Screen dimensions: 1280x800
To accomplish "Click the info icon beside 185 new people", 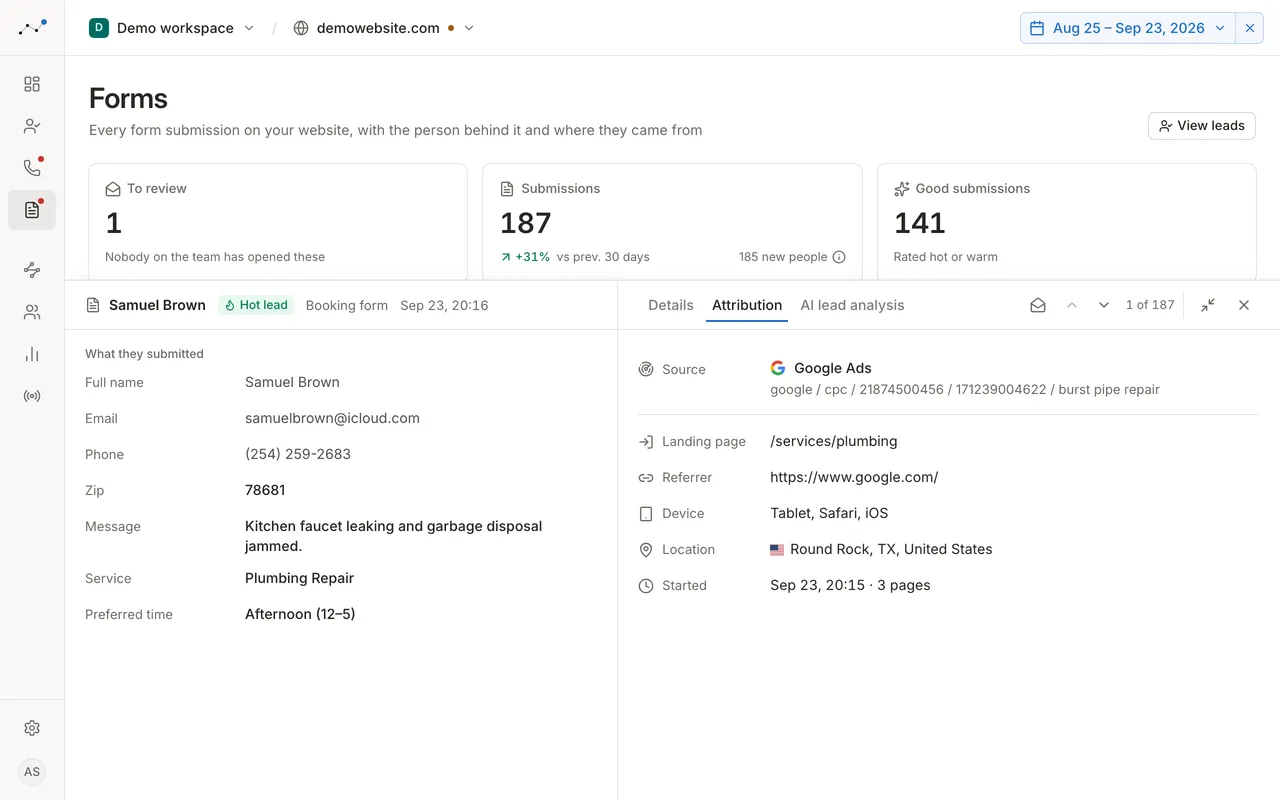I will (839, 257).
